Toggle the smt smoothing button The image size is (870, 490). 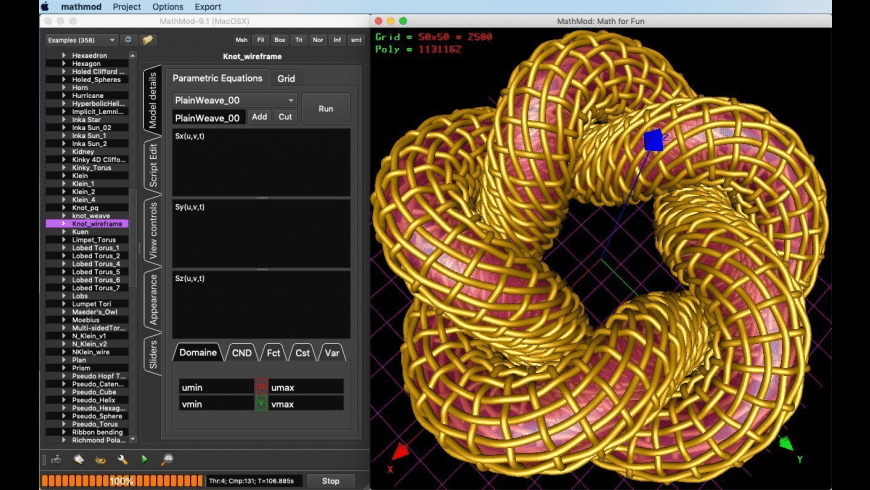click(356, 40)
